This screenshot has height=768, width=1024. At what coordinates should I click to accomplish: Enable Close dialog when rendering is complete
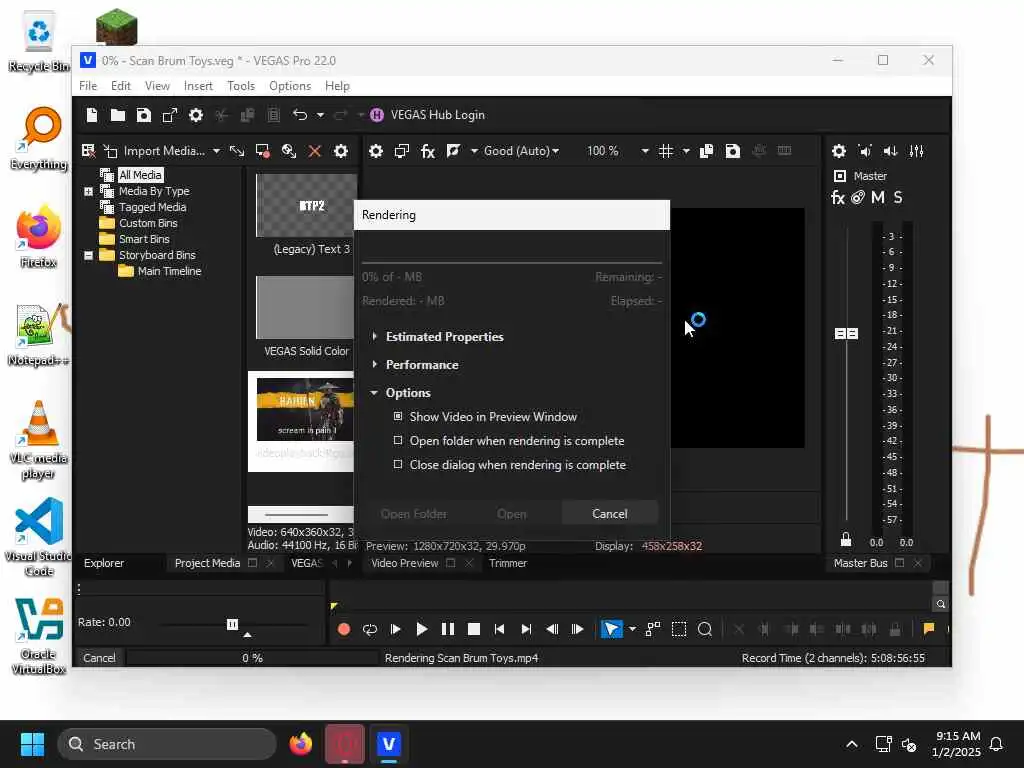(x=398, y=464)
